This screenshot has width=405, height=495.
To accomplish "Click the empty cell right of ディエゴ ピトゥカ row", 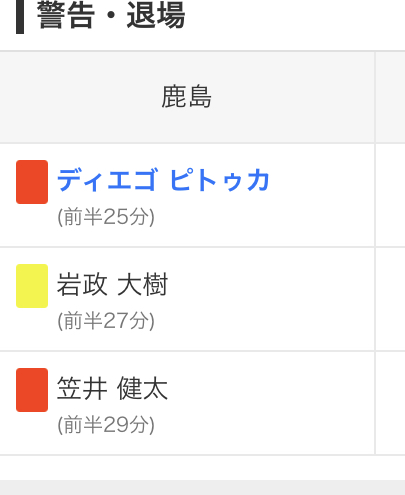I will (x=390, y=195).
